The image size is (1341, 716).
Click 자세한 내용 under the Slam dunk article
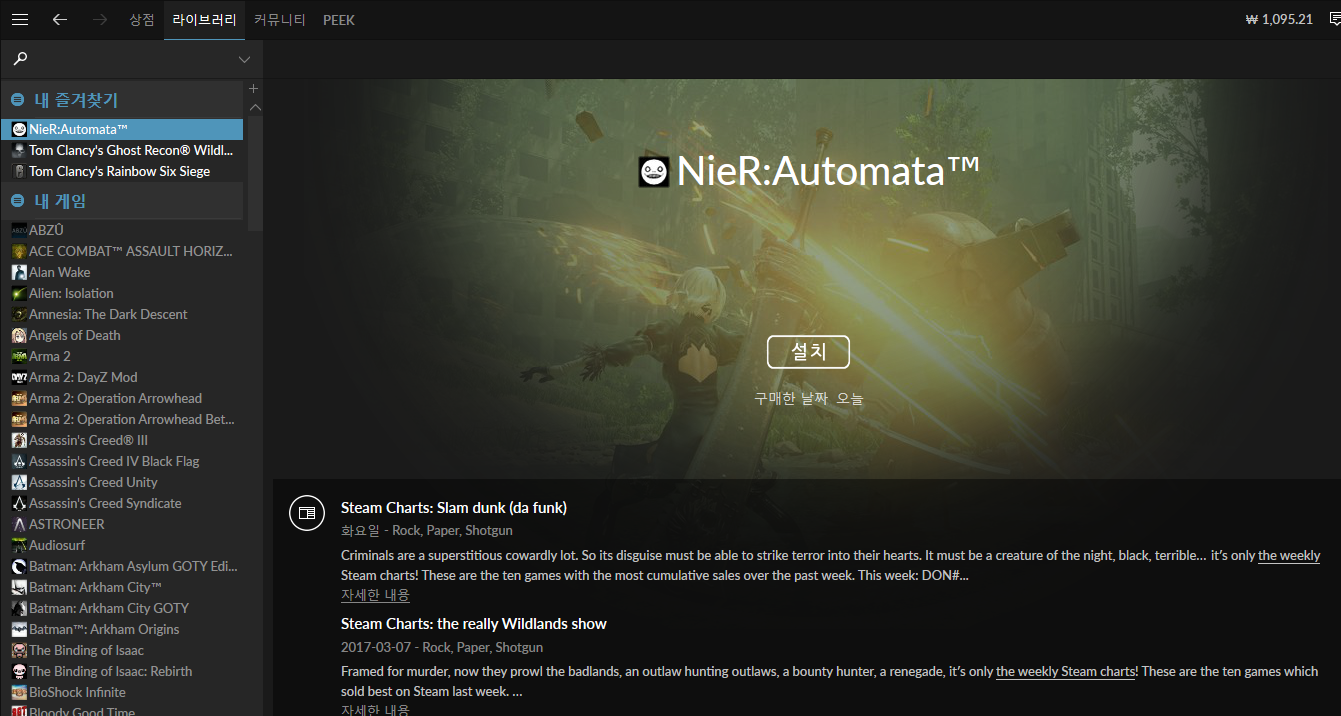pyautogui.click(x=375, y=595)
